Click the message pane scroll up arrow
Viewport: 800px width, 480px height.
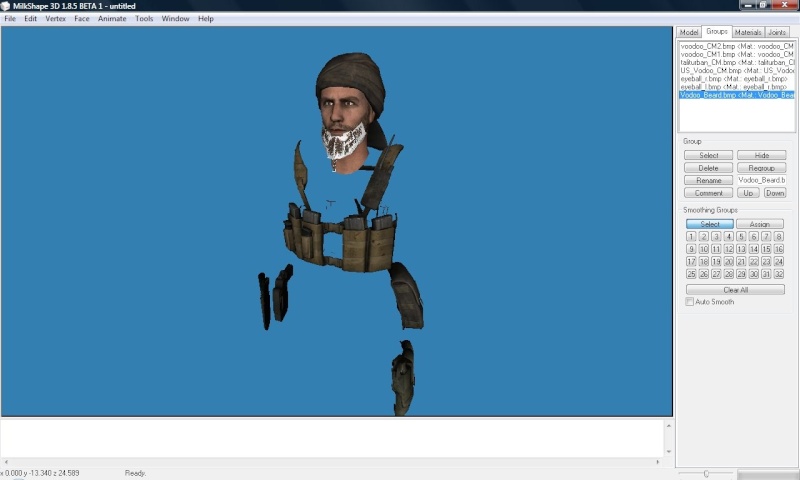point(668,425)
